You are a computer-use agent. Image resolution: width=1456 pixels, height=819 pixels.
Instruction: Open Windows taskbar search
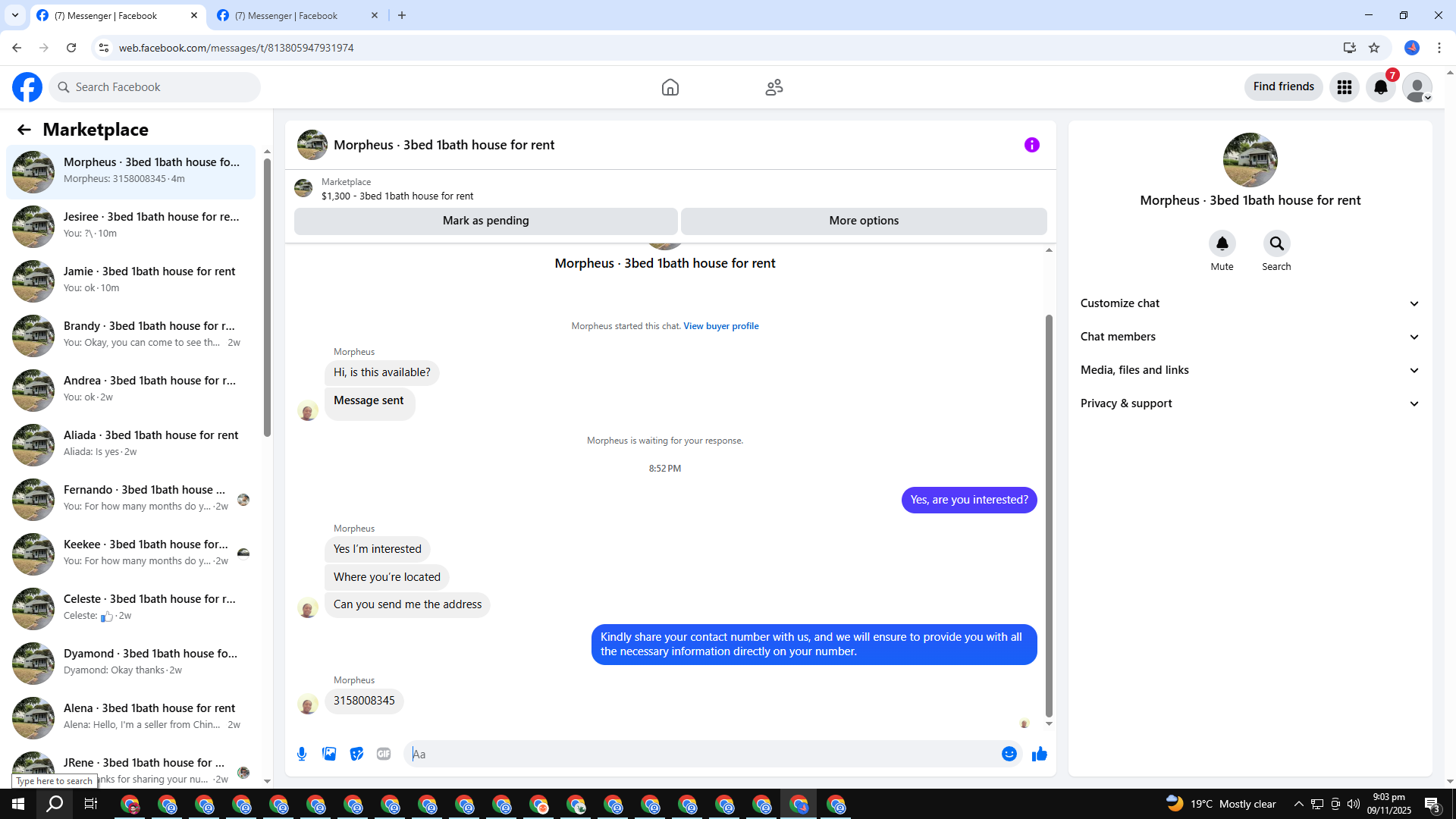coord(55,804)
